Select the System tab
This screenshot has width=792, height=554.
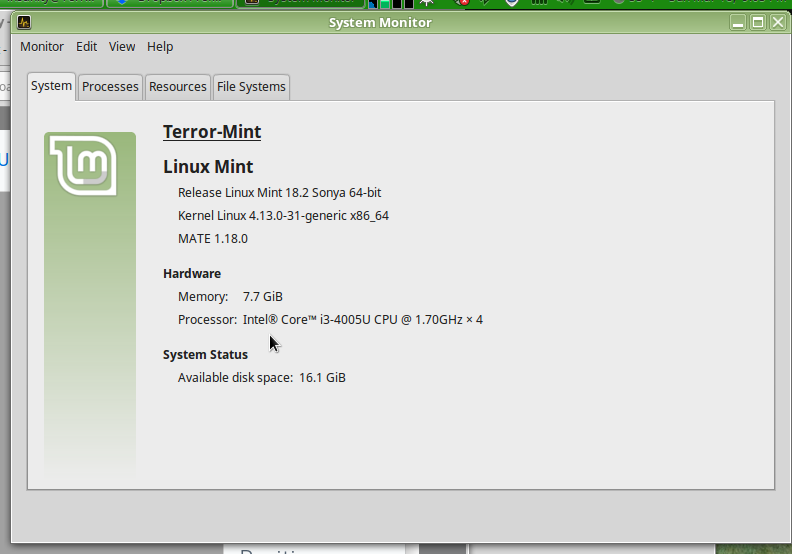pyautogui.click(x=52, y=86)
